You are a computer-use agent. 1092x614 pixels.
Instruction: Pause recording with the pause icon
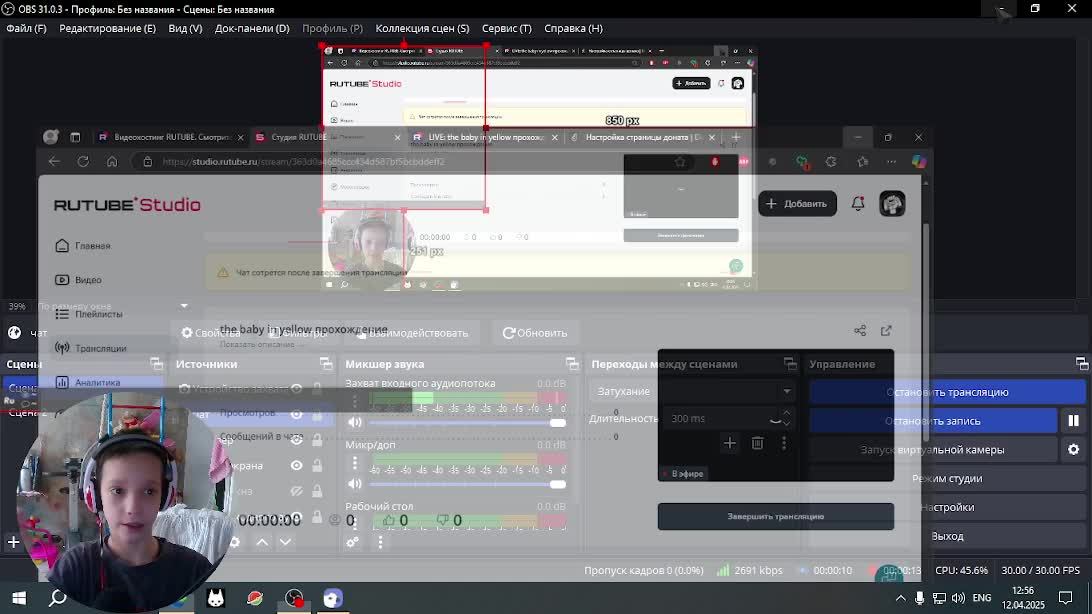tap(1073, 420)
